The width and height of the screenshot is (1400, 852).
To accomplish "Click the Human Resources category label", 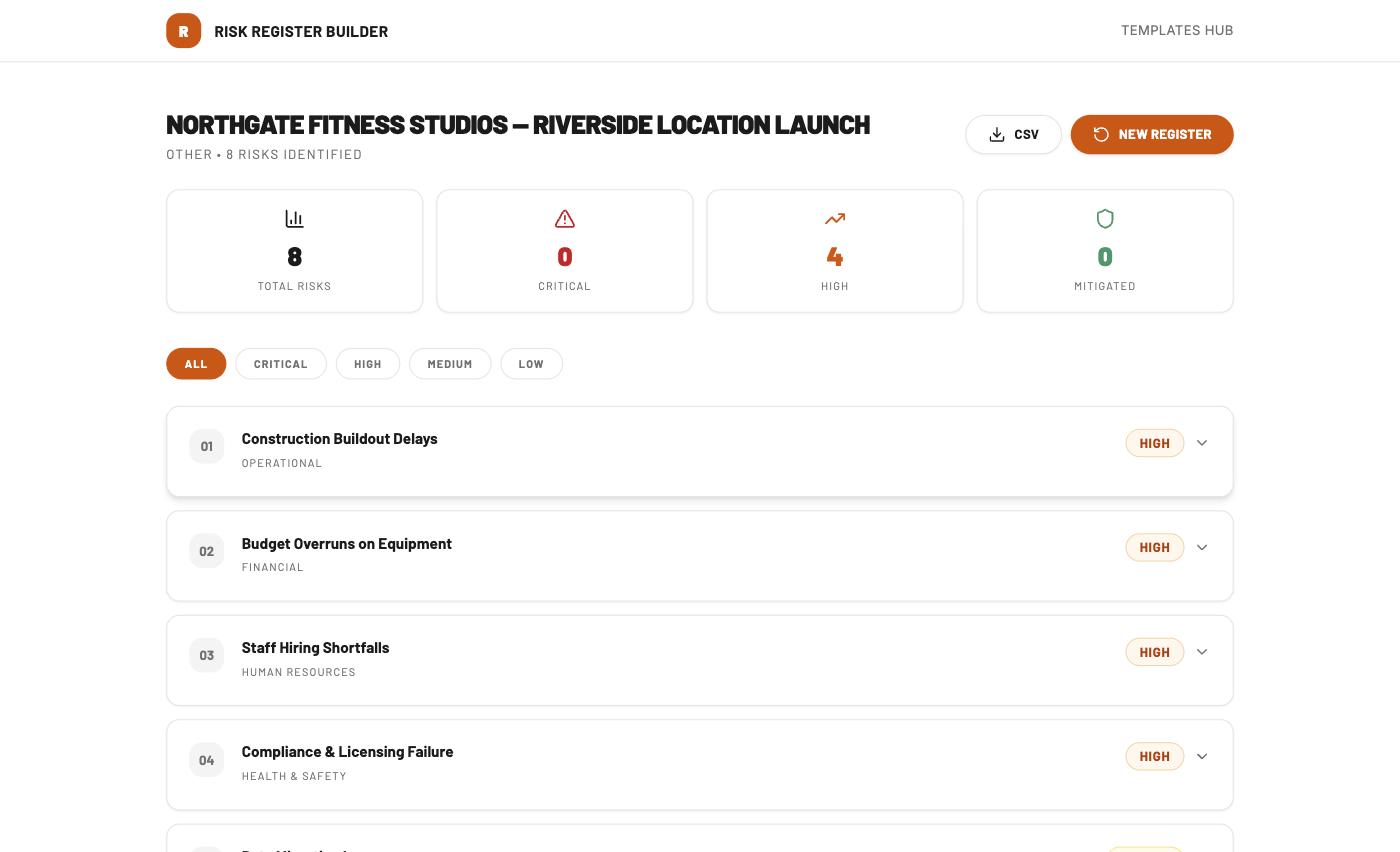I will tap(299, 672).
